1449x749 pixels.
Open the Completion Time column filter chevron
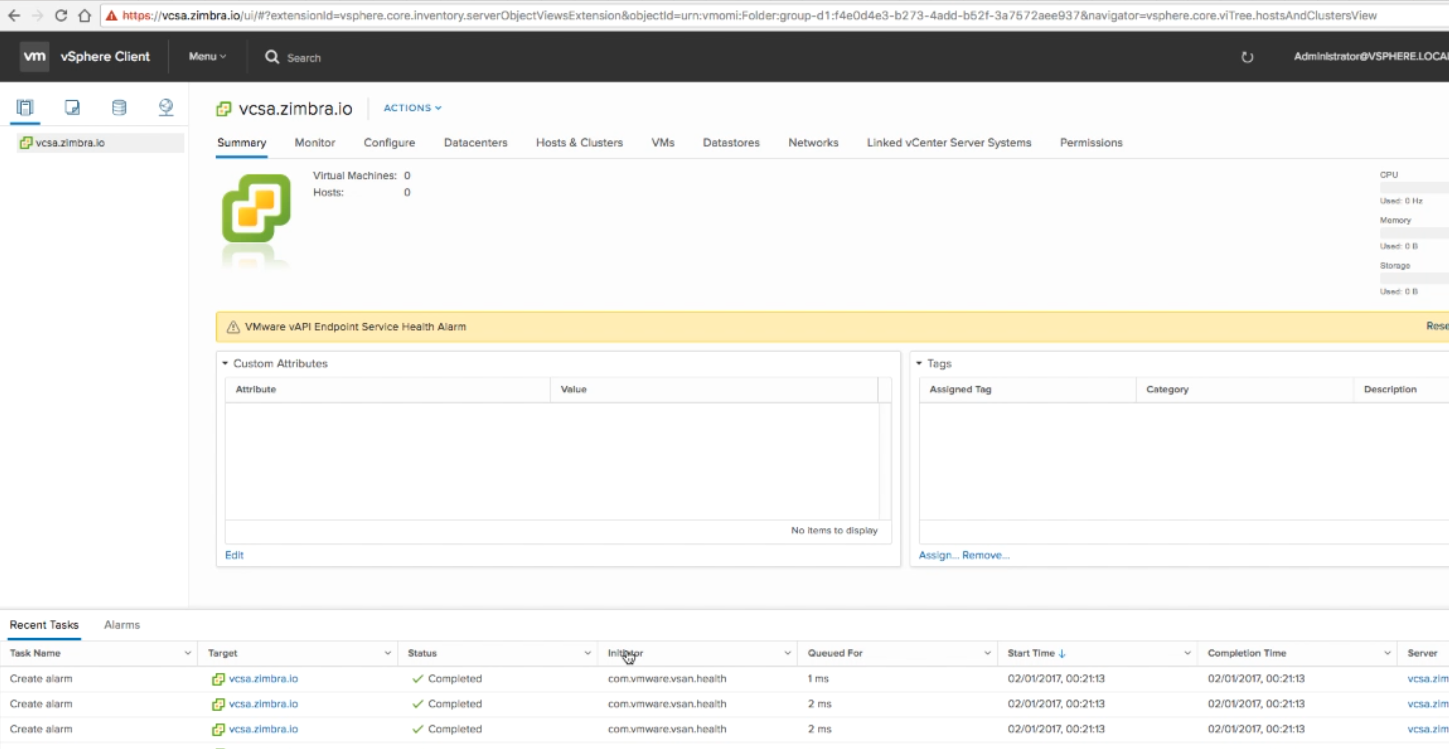pyautogui.click(x=1388, y=654)
